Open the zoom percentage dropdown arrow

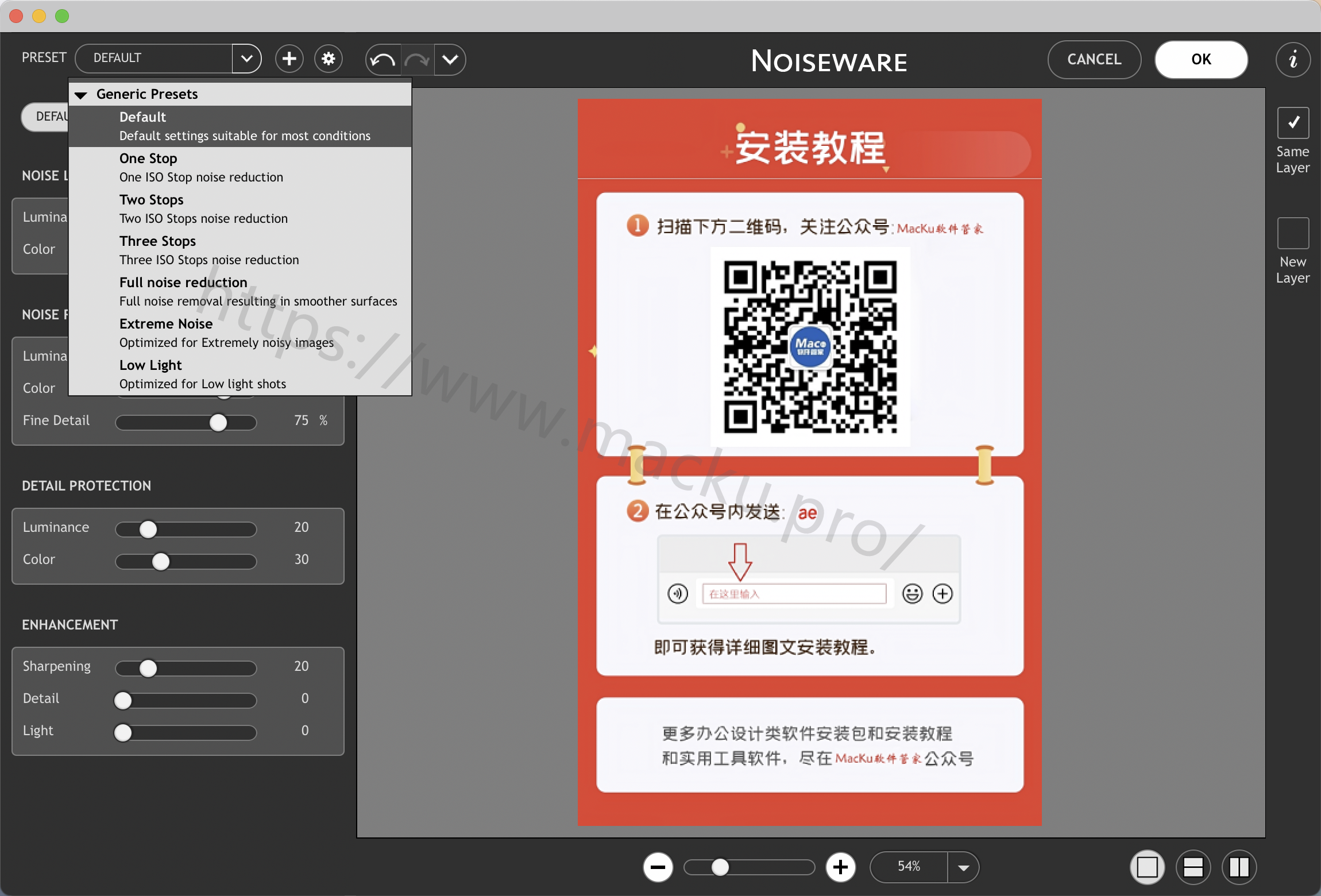pyautogui.click(x=963, y=867)
